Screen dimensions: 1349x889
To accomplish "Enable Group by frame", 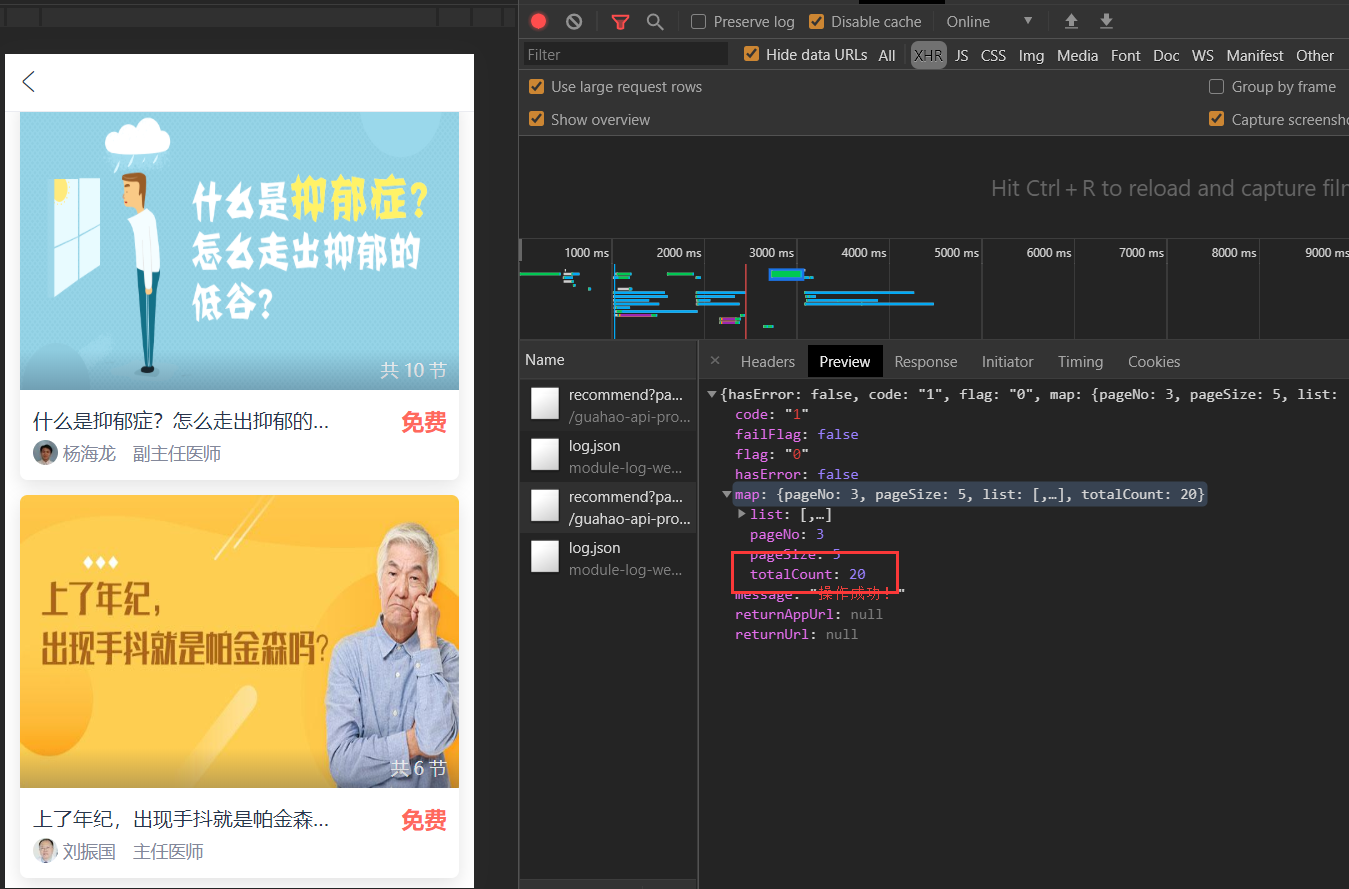I will pyautogui.click(x=1216, y=86).
